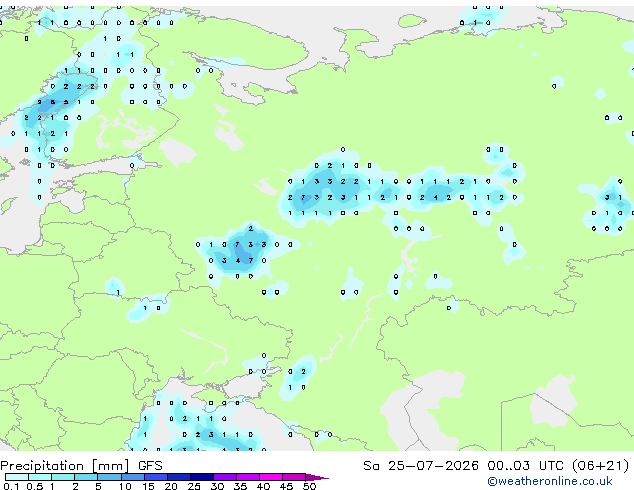Click the date 'Sa 25-07-2026'

click(x=421, y=466)
